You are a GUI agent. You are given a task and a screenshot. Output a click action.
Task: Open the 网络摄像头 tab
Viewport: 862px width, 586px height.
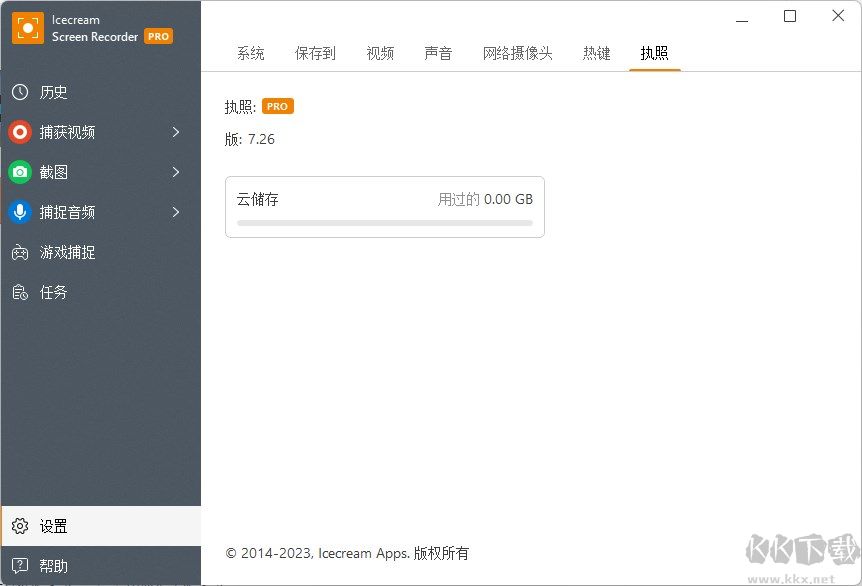pyautogui.click(x=517, y=53)
